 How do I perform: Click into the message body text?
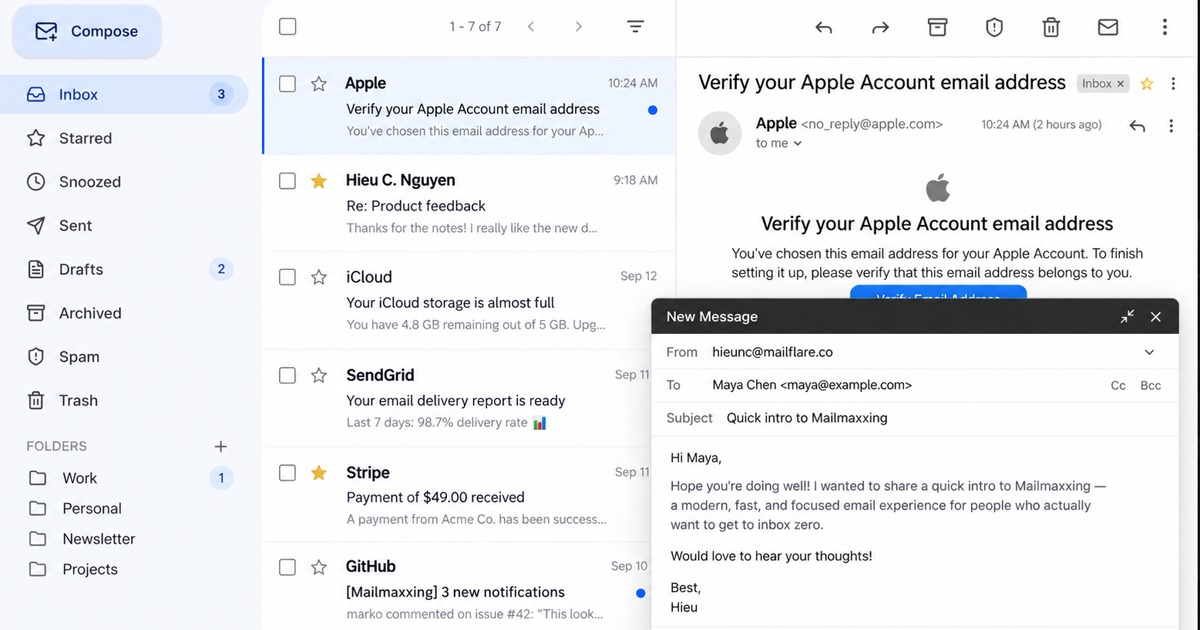point(913,532)
